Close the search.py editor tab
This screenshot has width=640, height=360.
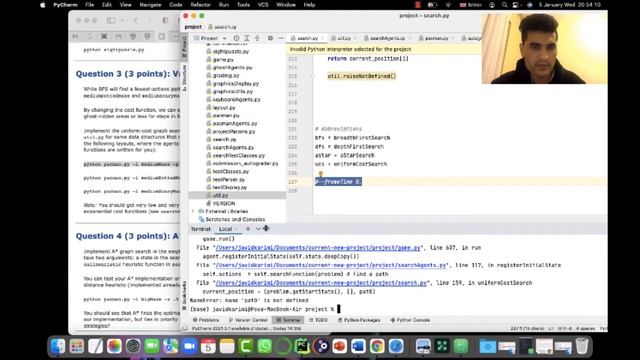tap(323, 38)
